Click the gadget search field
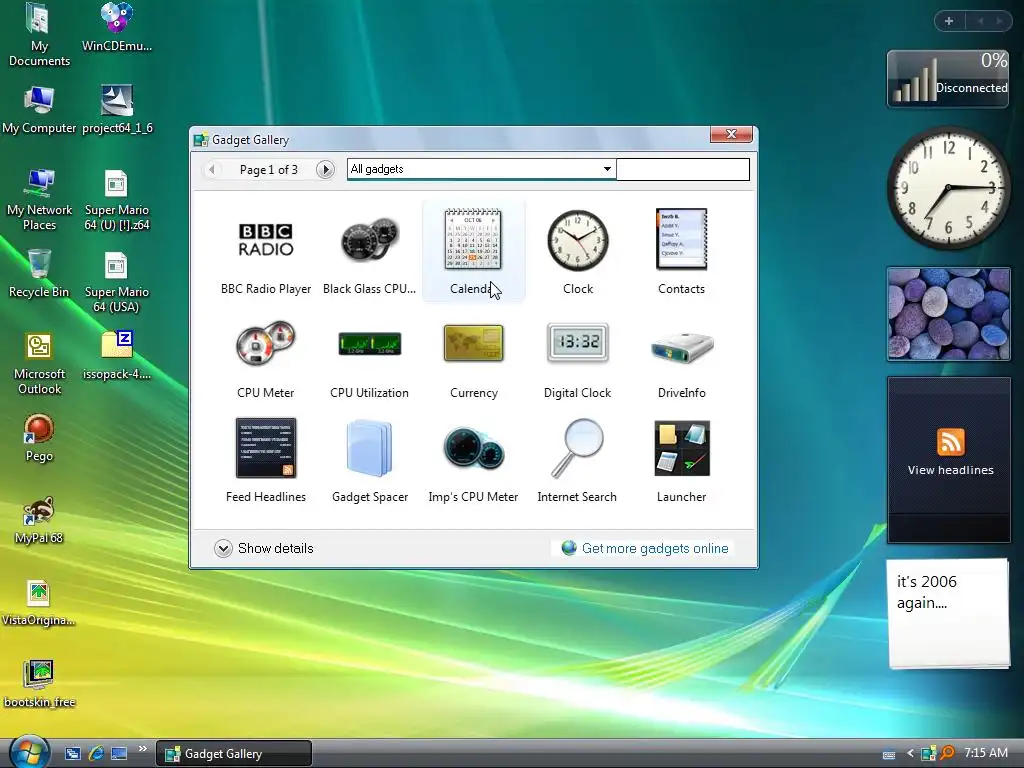This screenshot has width=1024, height=768. click(x=682, y=169)
